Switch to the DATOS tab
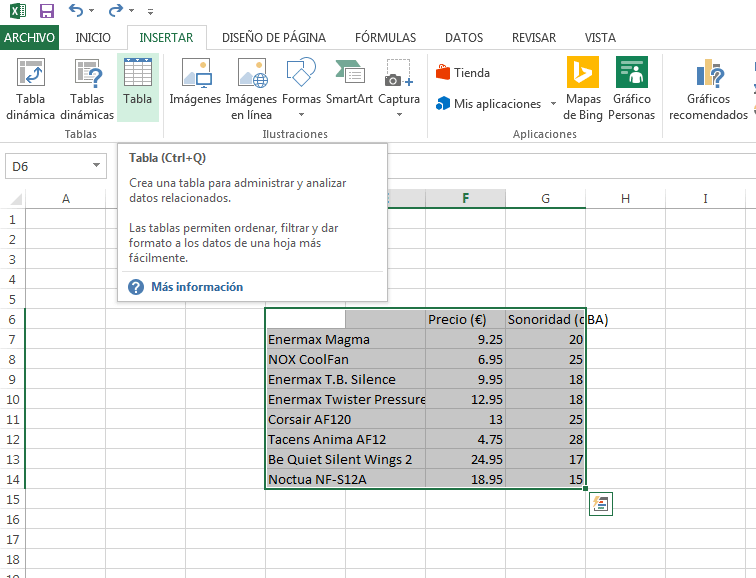The width and height of the screenshot is (756, 578). click(x=464, y=38)
